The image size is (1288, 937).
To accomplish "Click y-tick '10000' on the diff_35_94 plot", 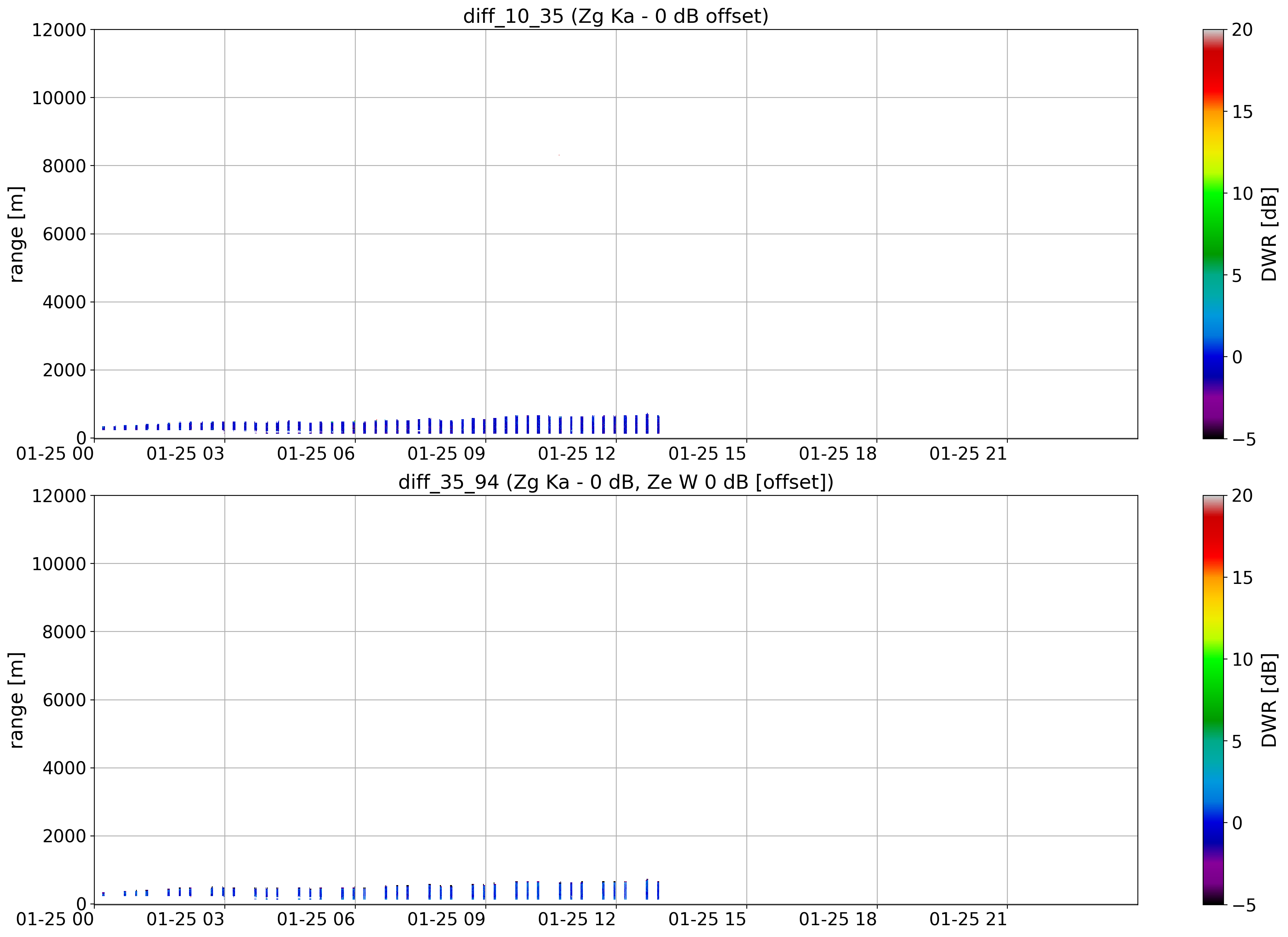I will click(59, 564).
